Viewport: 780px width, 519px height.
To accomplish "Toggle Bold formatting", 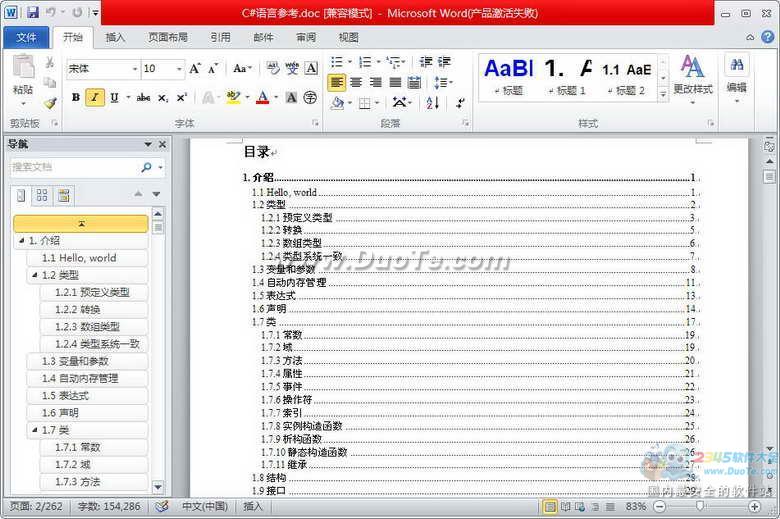I will coord(76,98).
